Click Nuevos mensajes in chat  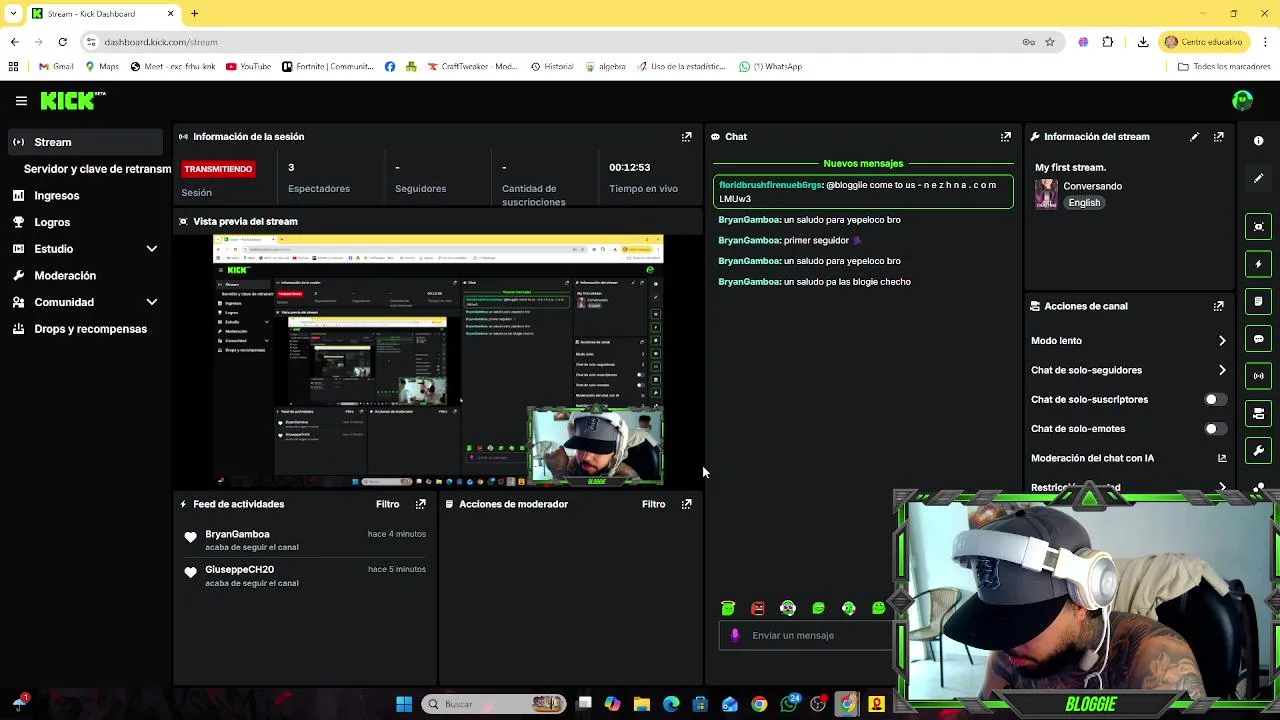pyautogui.click(x=863, y=163)
